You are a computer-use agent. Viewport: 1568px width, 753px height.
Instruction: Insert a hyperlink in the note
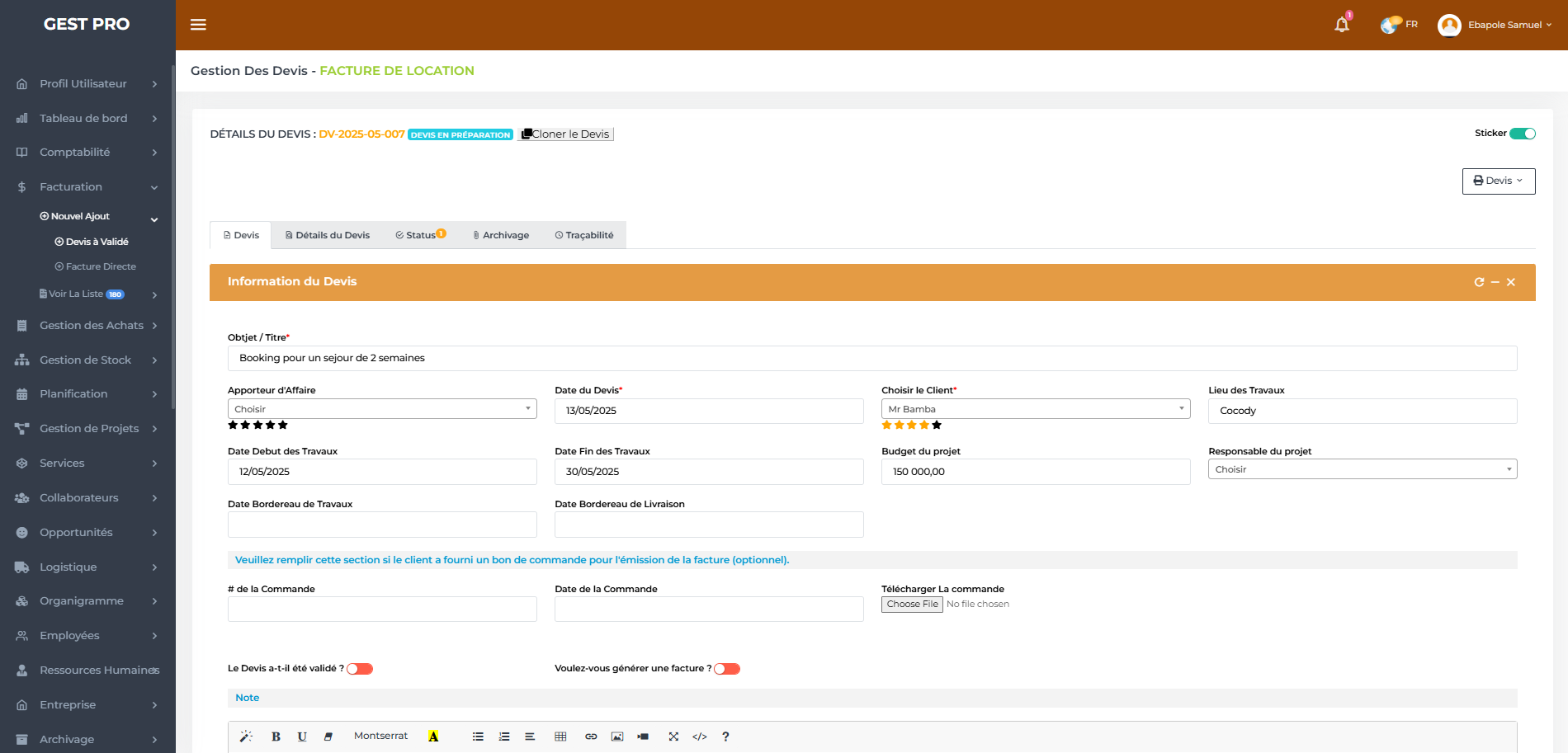coord(591,737)
